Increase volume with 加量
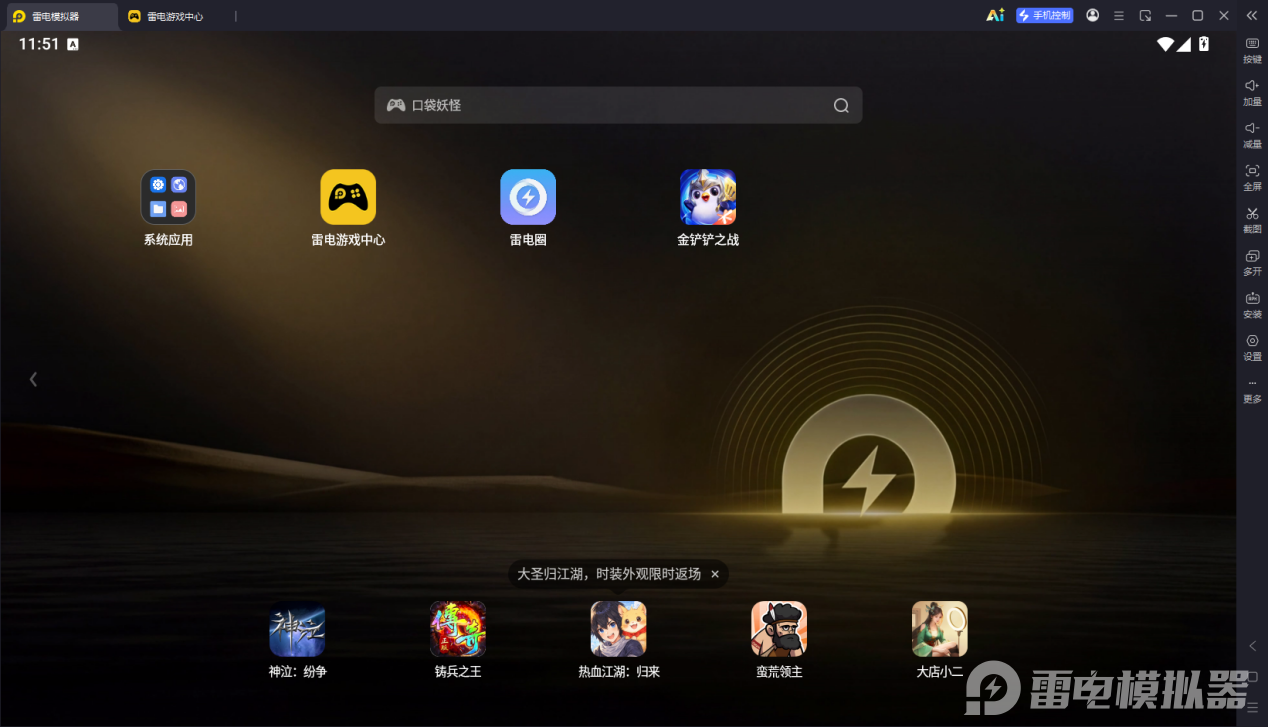 [x=1252, y=93]
